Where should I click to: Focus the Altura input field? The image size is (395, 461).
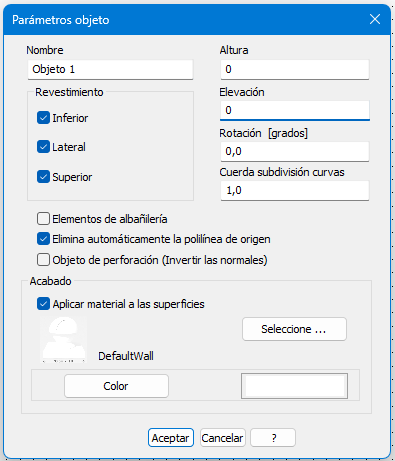295,69
